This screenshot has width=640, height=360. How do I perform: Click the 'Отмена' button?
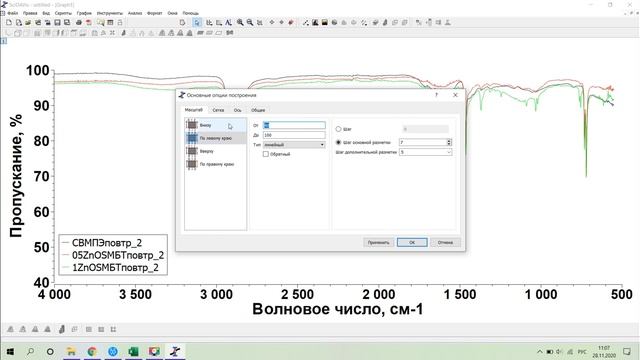pos(445,242)
